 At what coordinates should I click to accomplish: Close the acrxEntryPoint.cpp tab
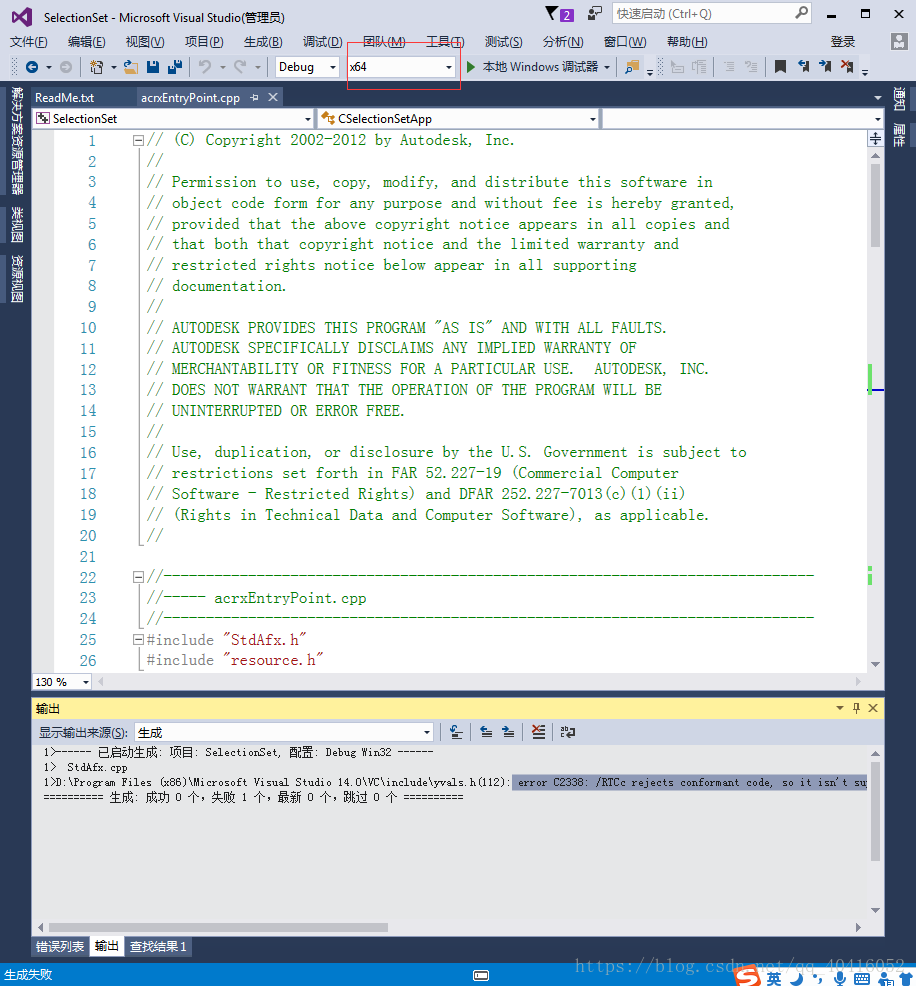click(273, 97)
